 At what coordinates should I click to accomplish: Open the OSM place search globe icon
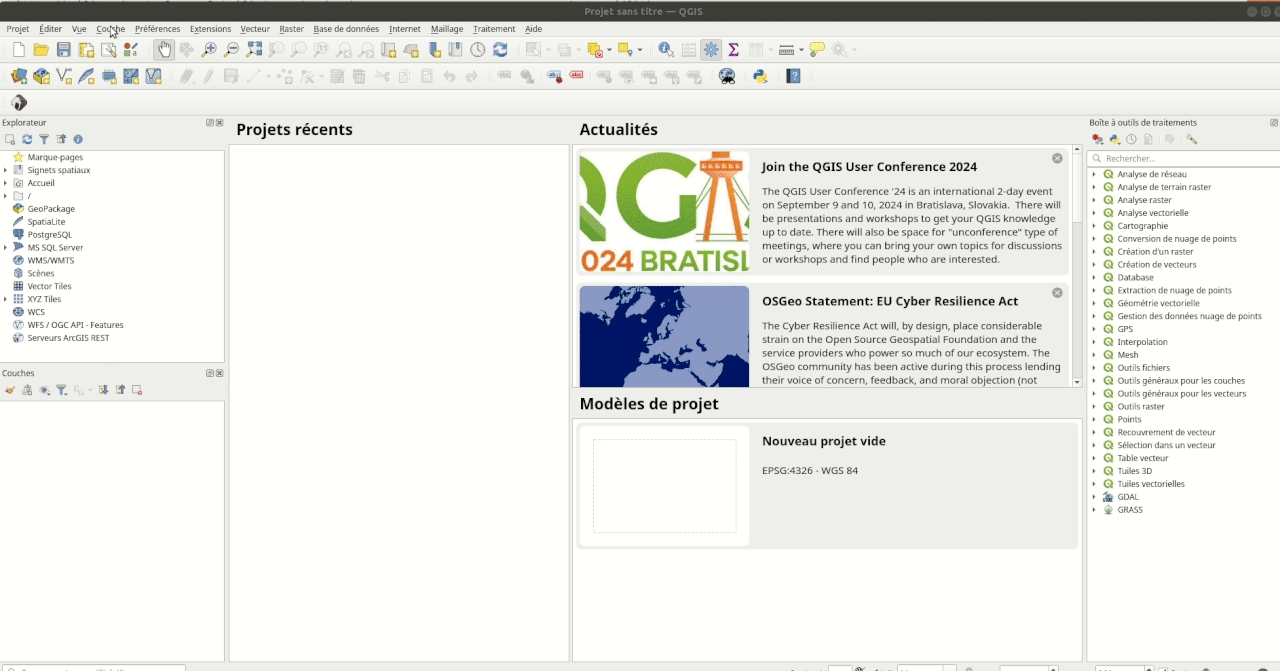(727, 76)
